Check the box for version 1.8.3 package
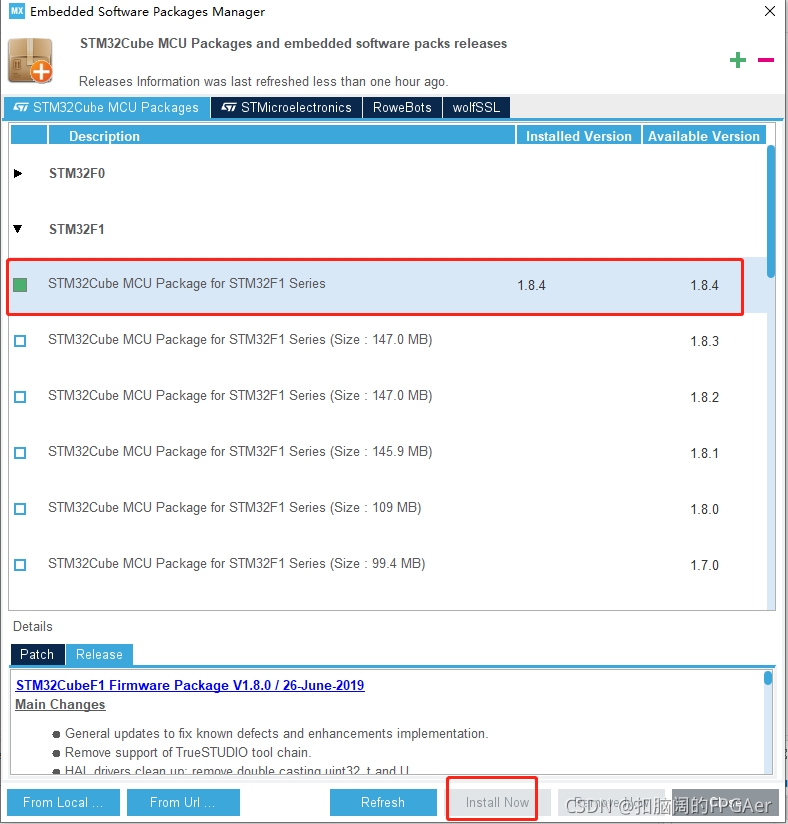Viewport: 788px width, 824px height. point(20,341)
